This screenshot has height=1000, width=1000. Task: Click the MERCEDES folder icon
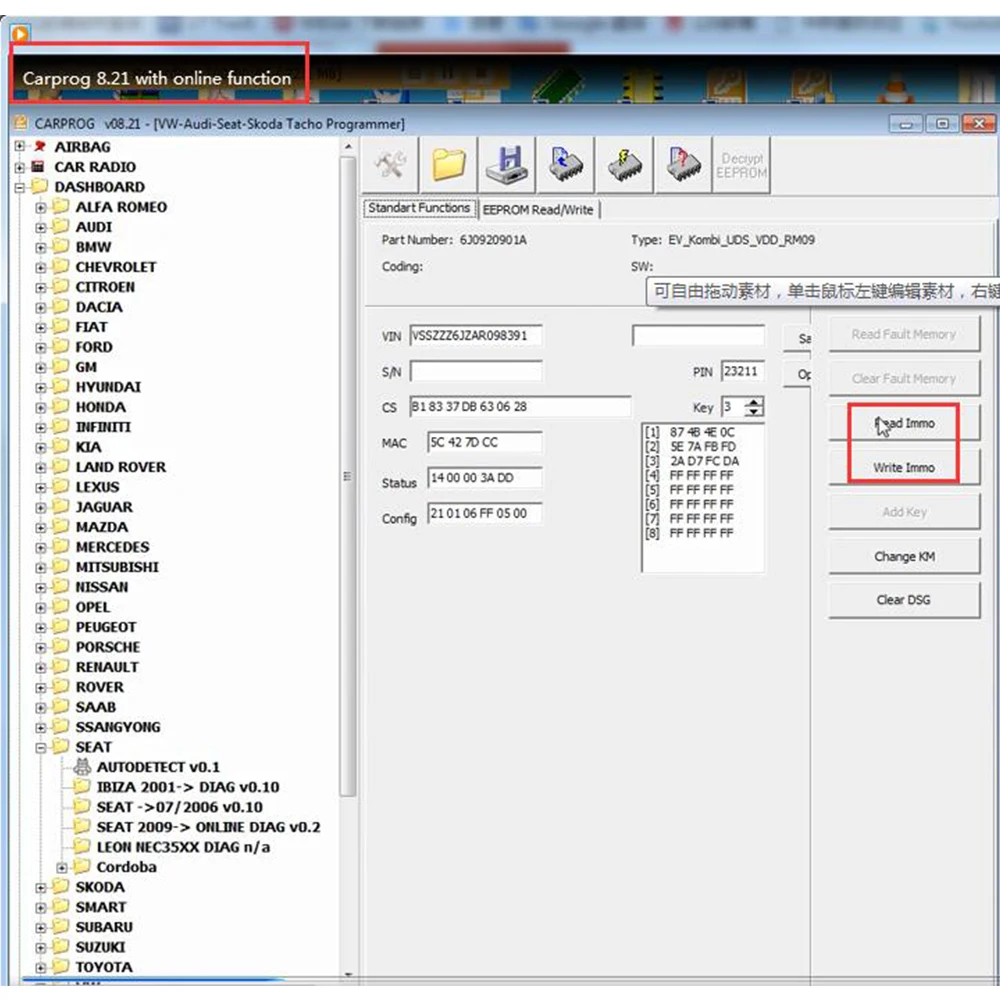pos(61,546)
